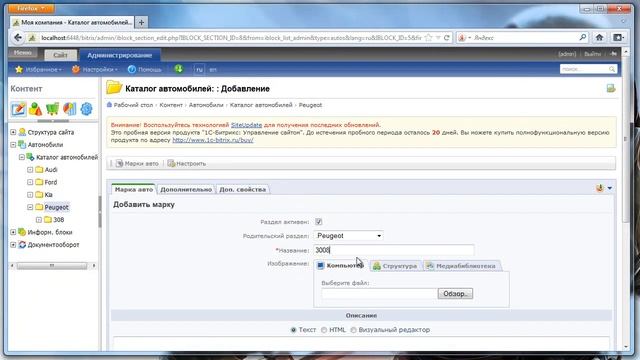Open the 'Администрирование' panel tab
Viewport: 640px width, 360px height.
[120, 55]
